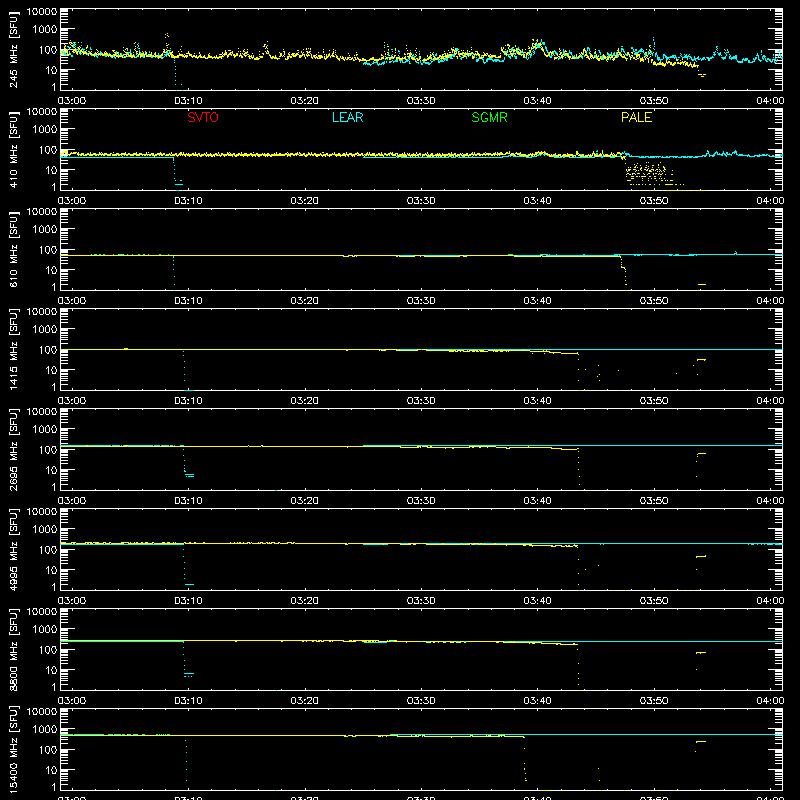
Task: Click the 03:00 tick under the 610 MHz plot
Action: click(72, 301)
